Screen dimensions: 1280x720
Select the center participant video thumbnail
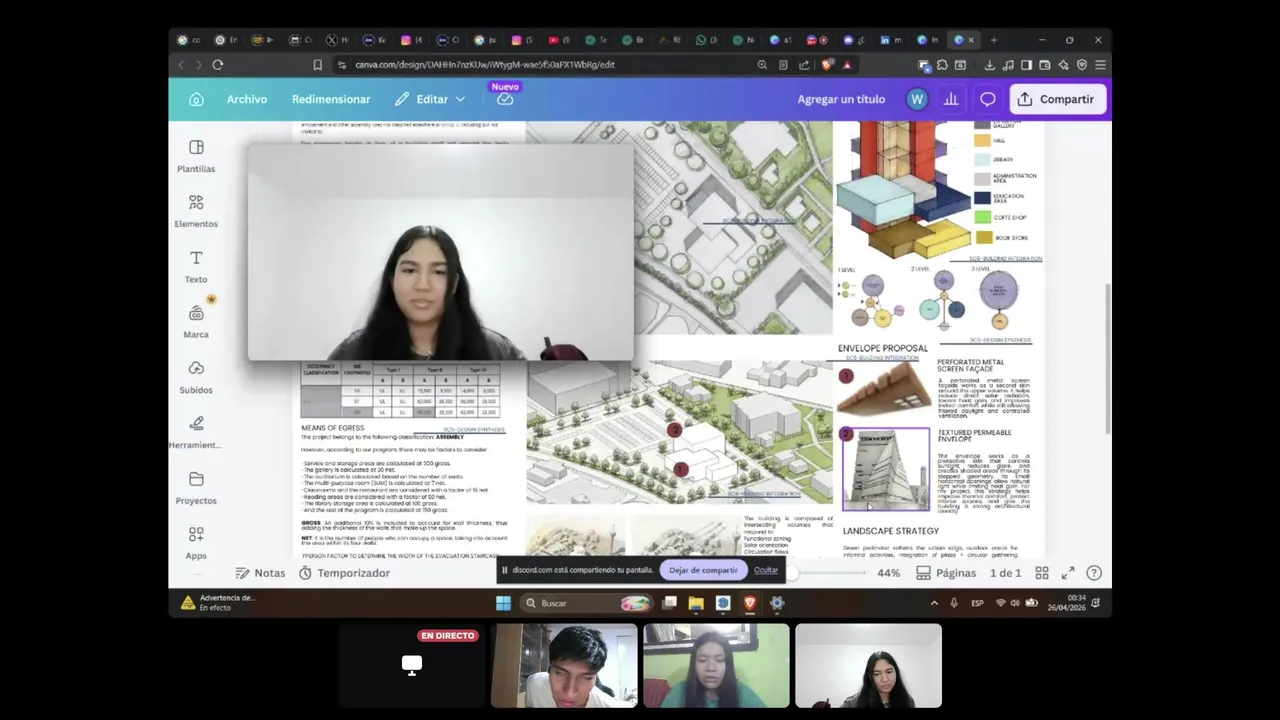[716, 666]
